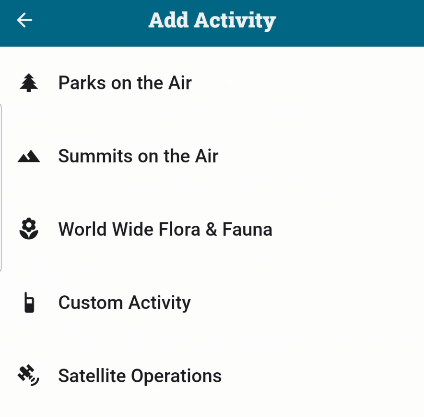Click the Add Activity header title
The width and height of the screenshot is (424, 417).
coord(212,21)
